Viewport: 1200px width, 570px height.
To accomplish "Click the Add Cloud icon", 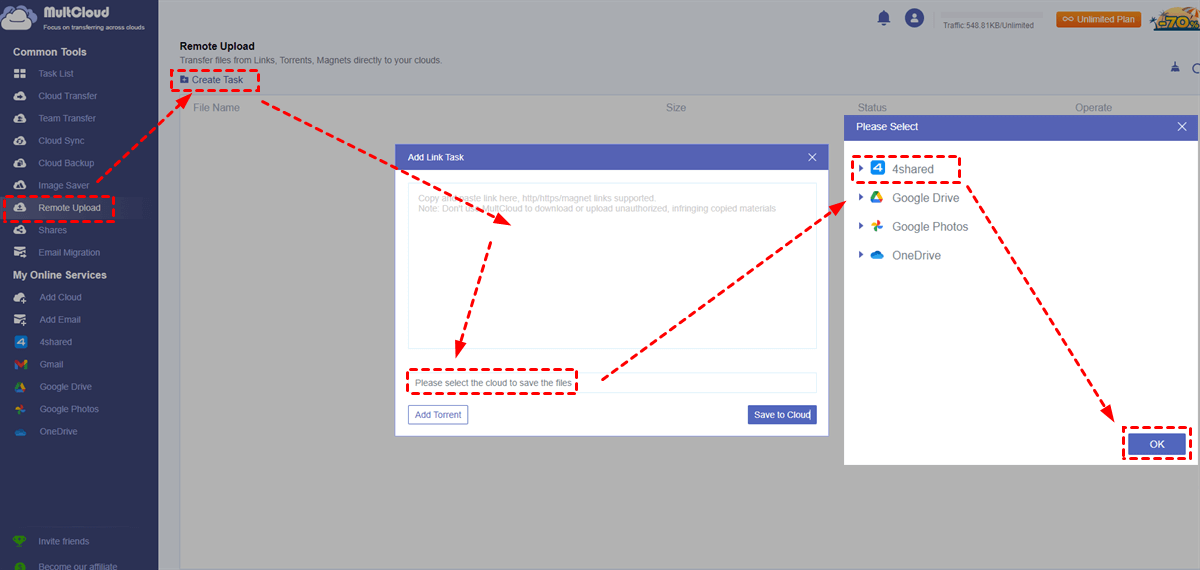I will [x=19, y=297].
